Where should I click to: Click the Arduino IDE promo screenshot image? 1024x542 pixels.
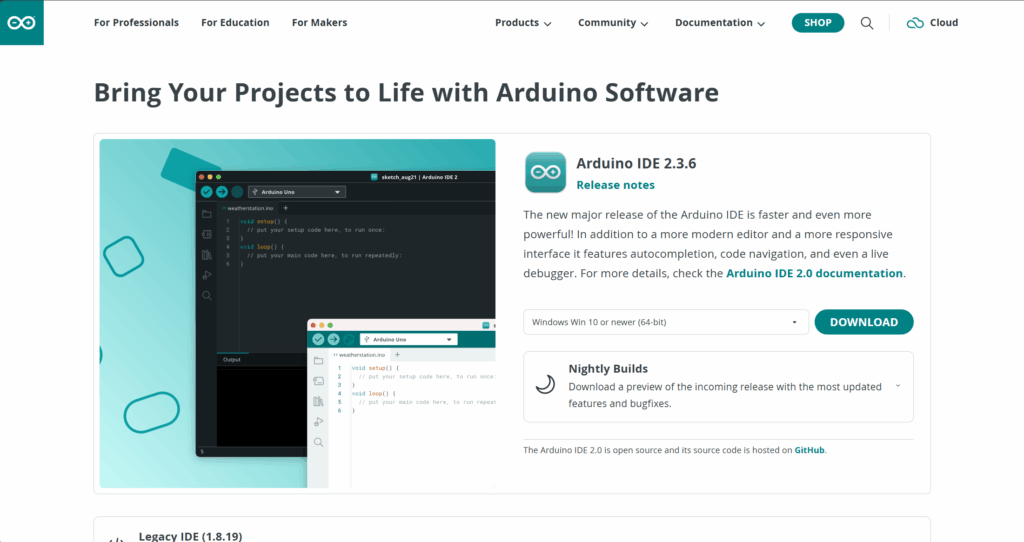click(x=297, y=313)
